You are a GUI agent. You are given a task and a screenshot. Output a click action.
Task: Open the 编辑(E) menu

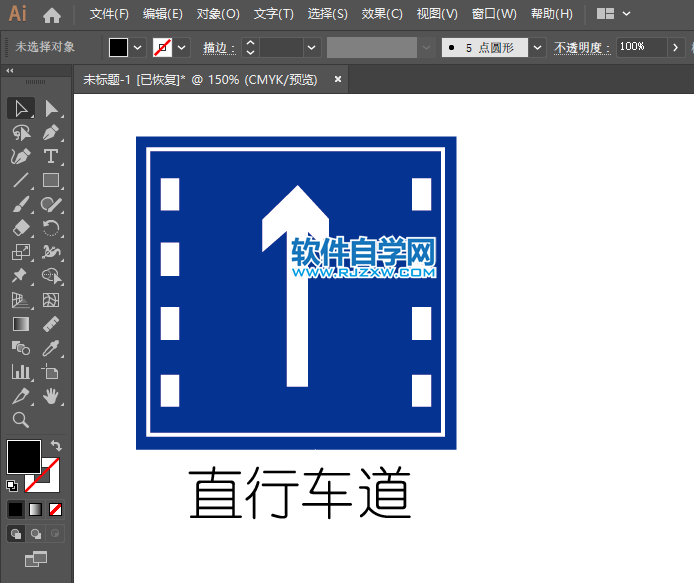pos(162,14)
